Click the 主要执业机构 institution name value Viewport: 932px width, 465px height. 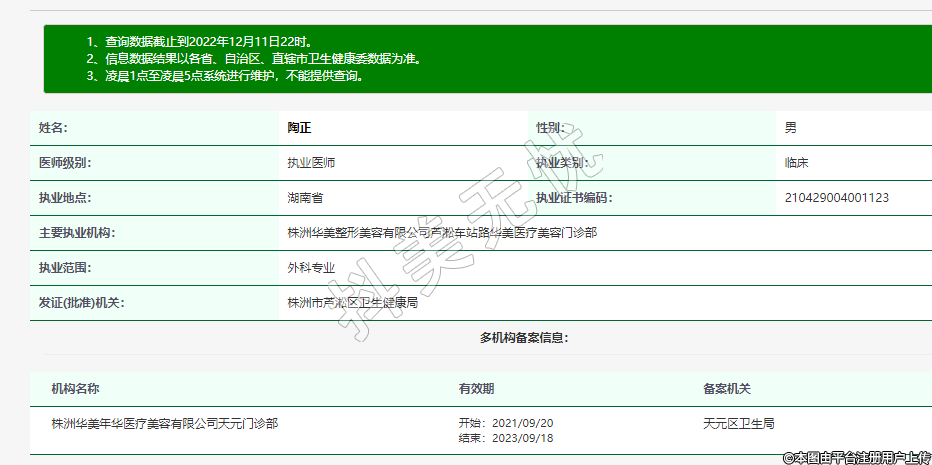click(442, 233)
